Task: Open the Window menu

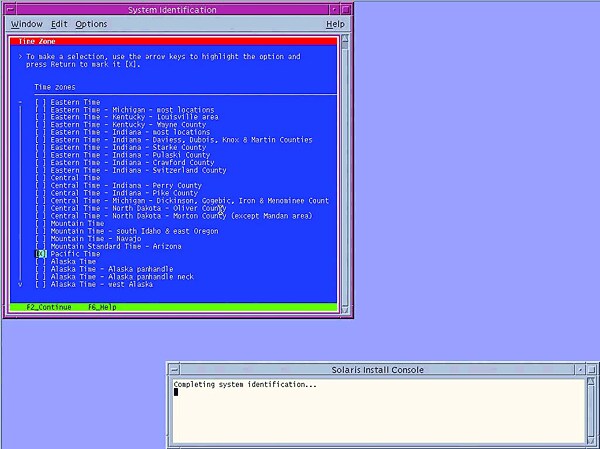Action: click(26, 24)
